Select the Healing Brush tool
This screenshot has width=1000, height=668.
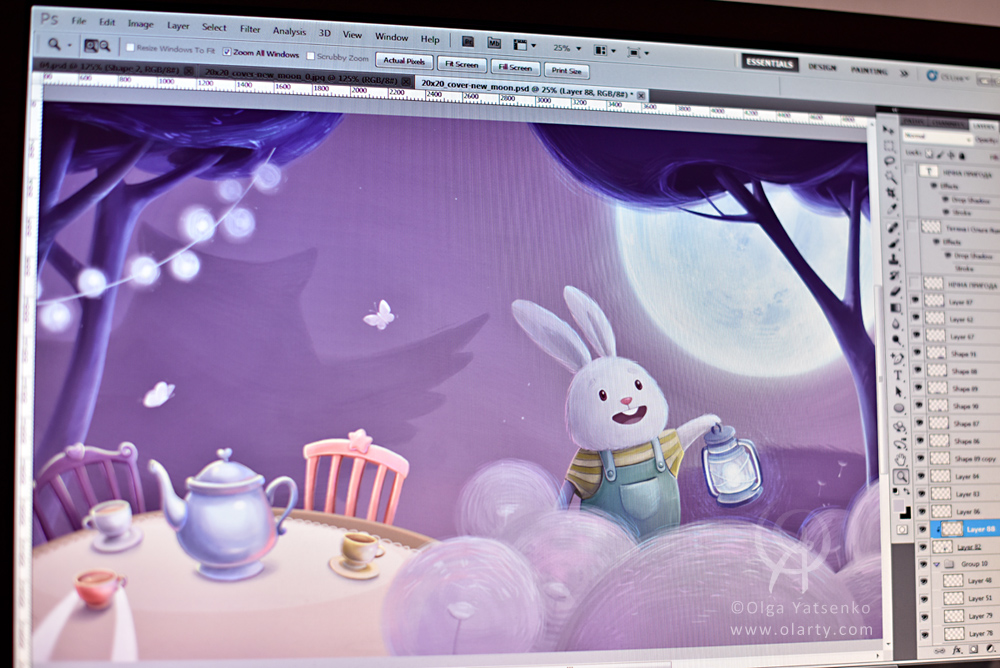[893, 228]
